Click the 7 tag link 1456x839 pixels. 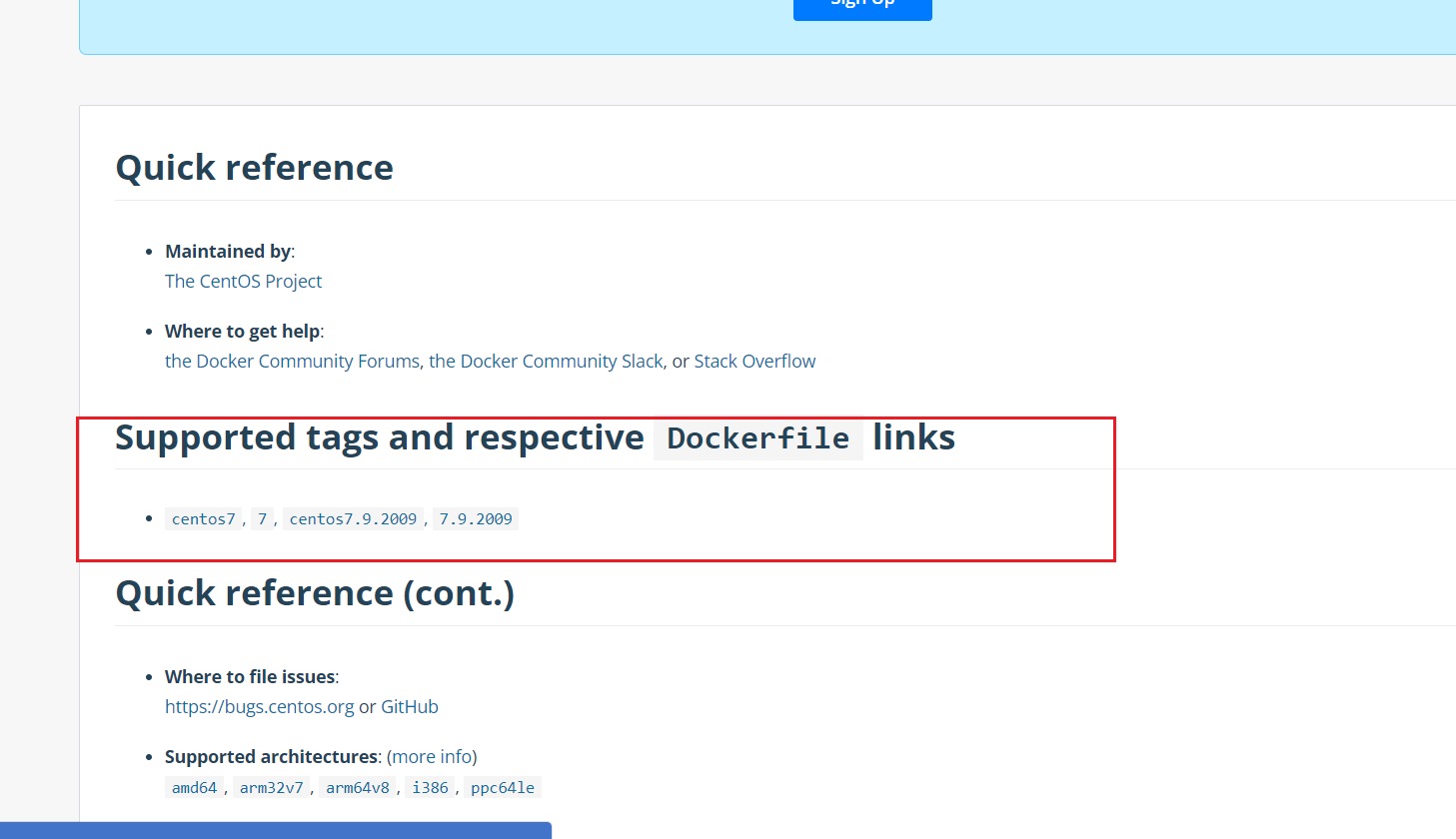(262, 518)
